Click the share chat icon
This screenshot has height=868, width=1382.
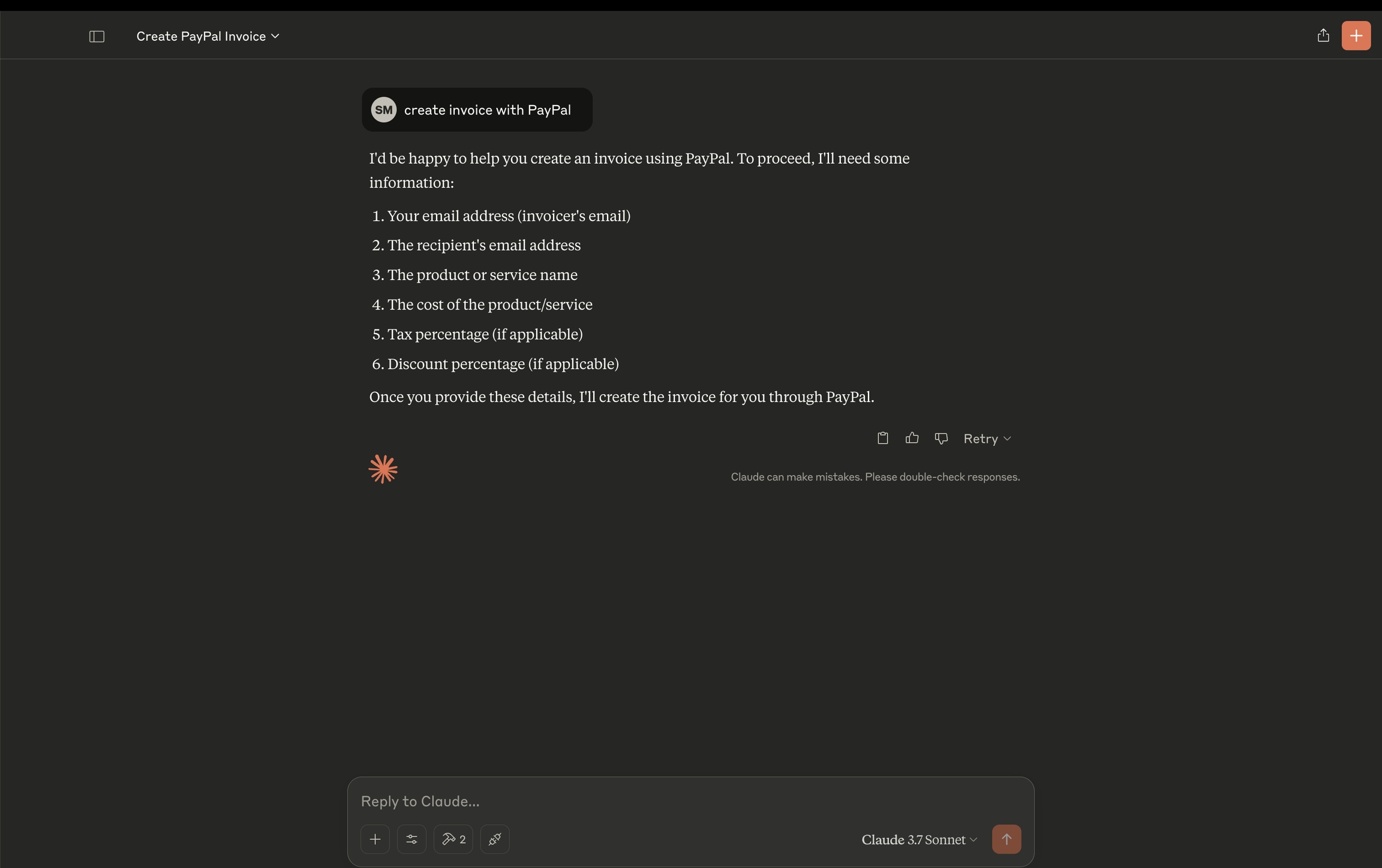coord(1323,36)
